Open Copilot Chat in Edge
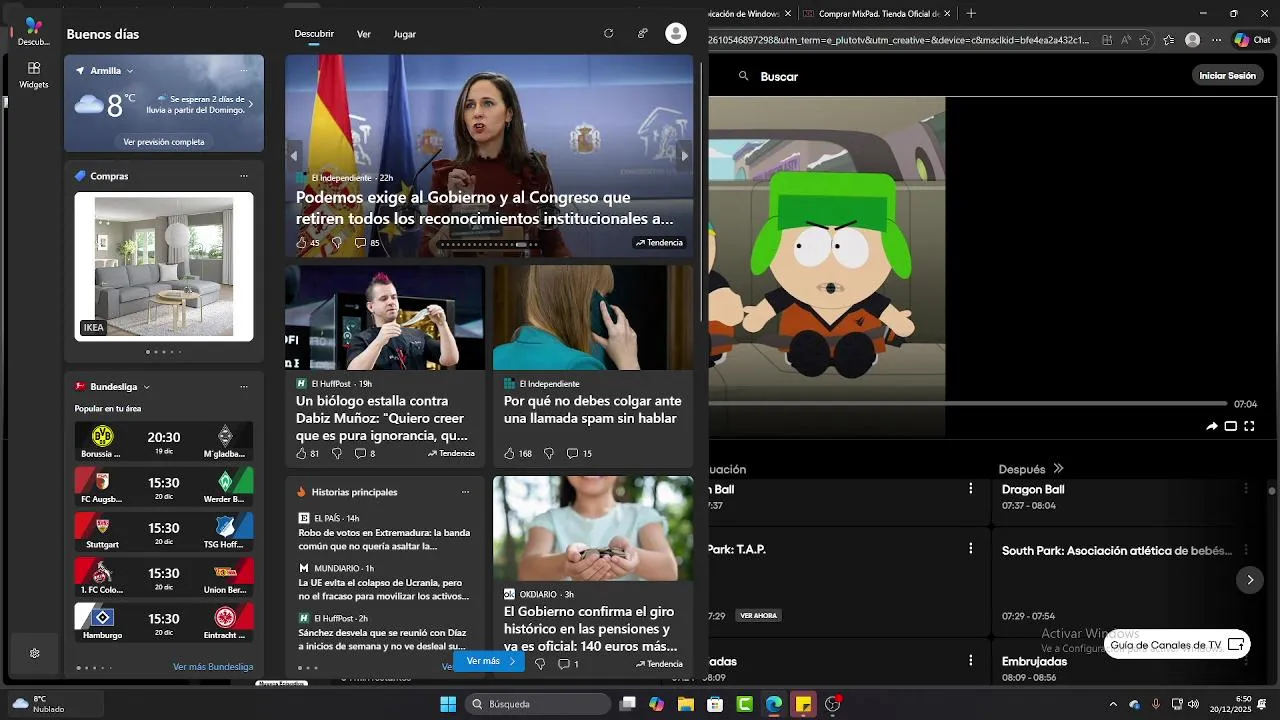The image size is (1280, 720). [1252, 40]
